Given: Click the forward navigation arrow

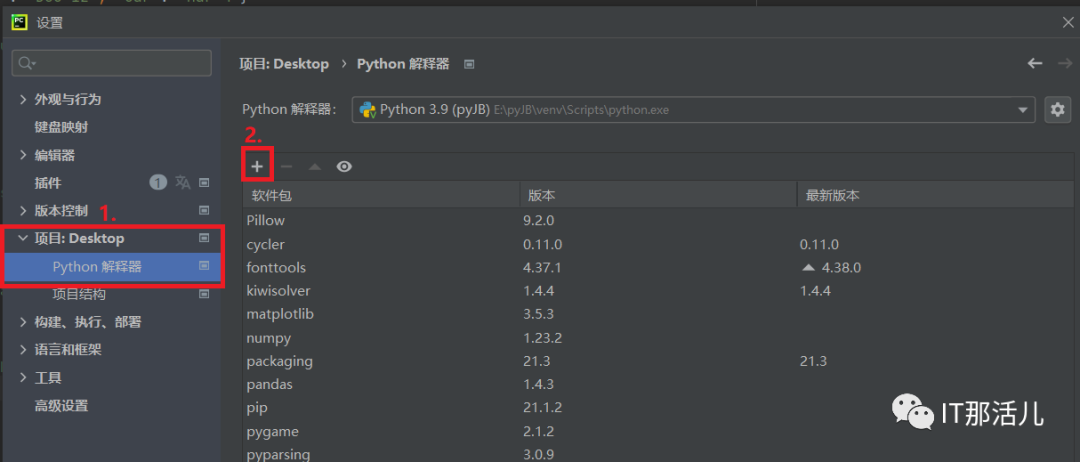Looking at the screenshot, I should (x=1064, y=64).
